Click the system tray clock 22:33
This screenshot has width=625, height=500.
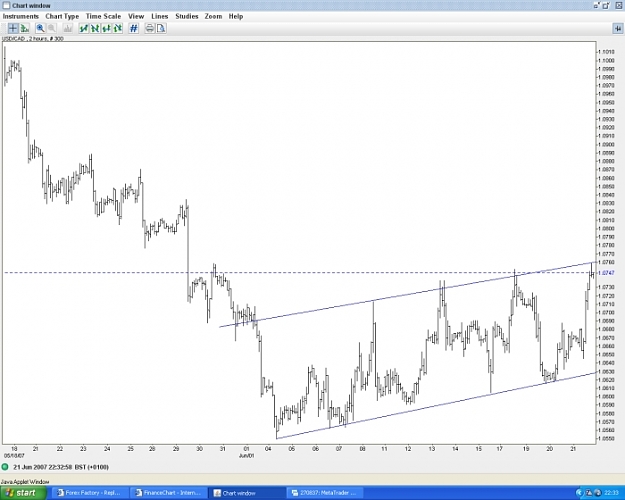tap(612, 493)
